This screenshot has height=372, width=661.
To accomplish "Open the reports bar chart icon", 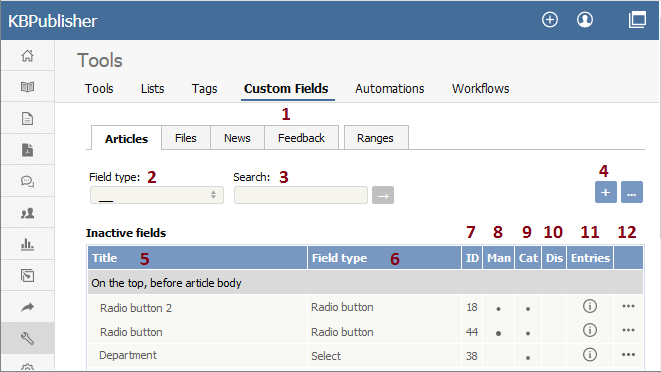I will [27, 244].
